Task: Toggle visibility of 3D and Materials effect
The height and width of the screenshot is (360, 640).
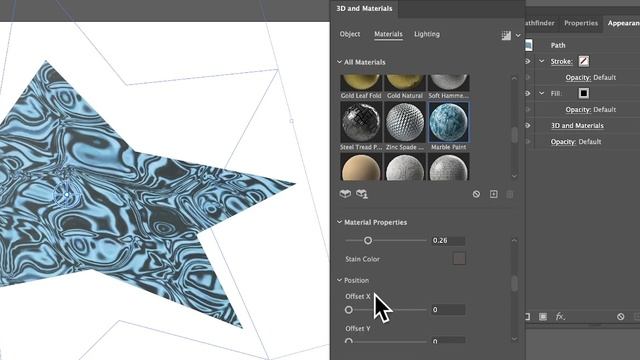Action: (528, 126)
